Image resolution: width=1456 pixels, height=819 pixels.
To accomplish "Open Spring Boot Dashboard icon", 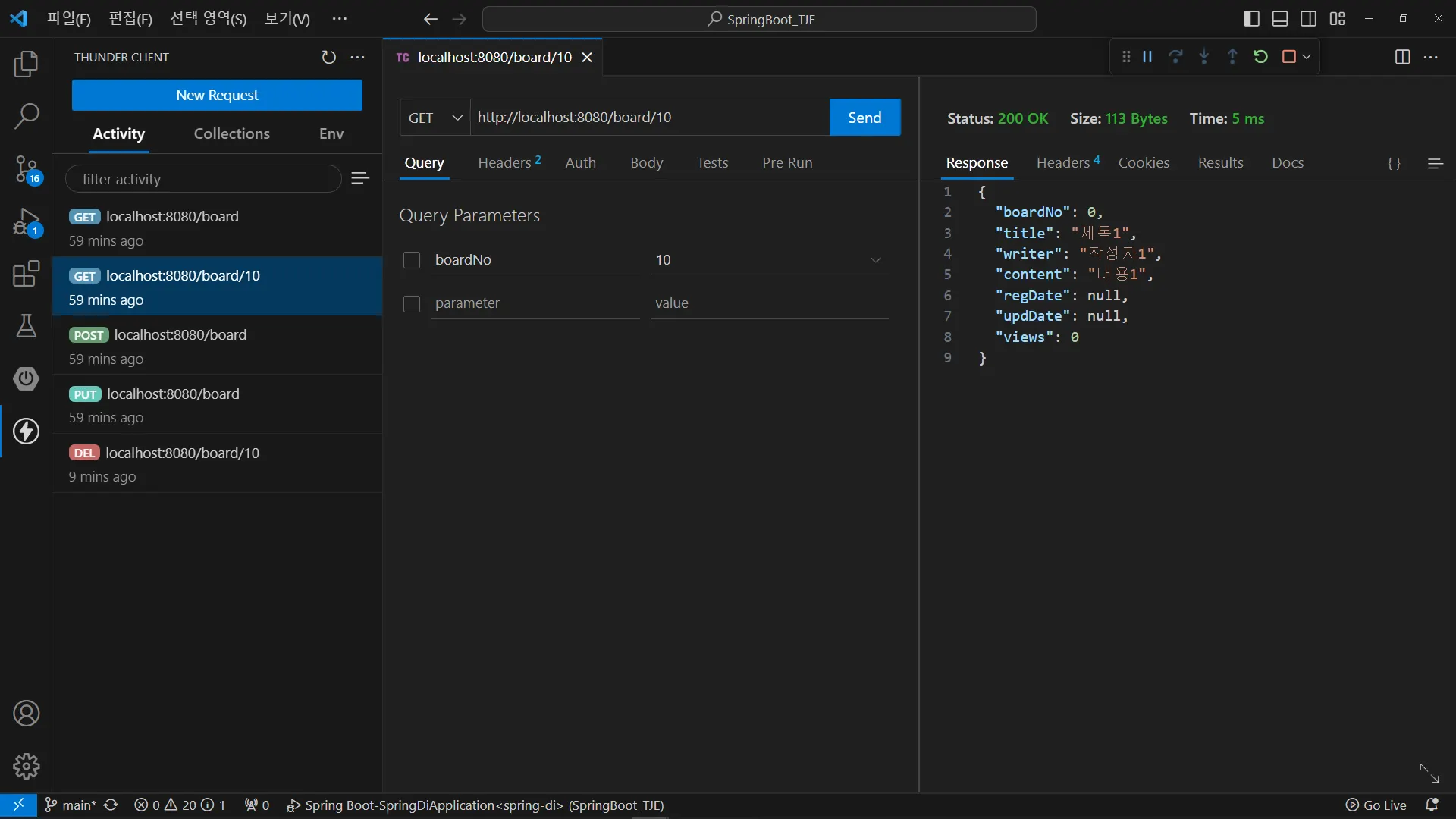I will click(26, 378).
